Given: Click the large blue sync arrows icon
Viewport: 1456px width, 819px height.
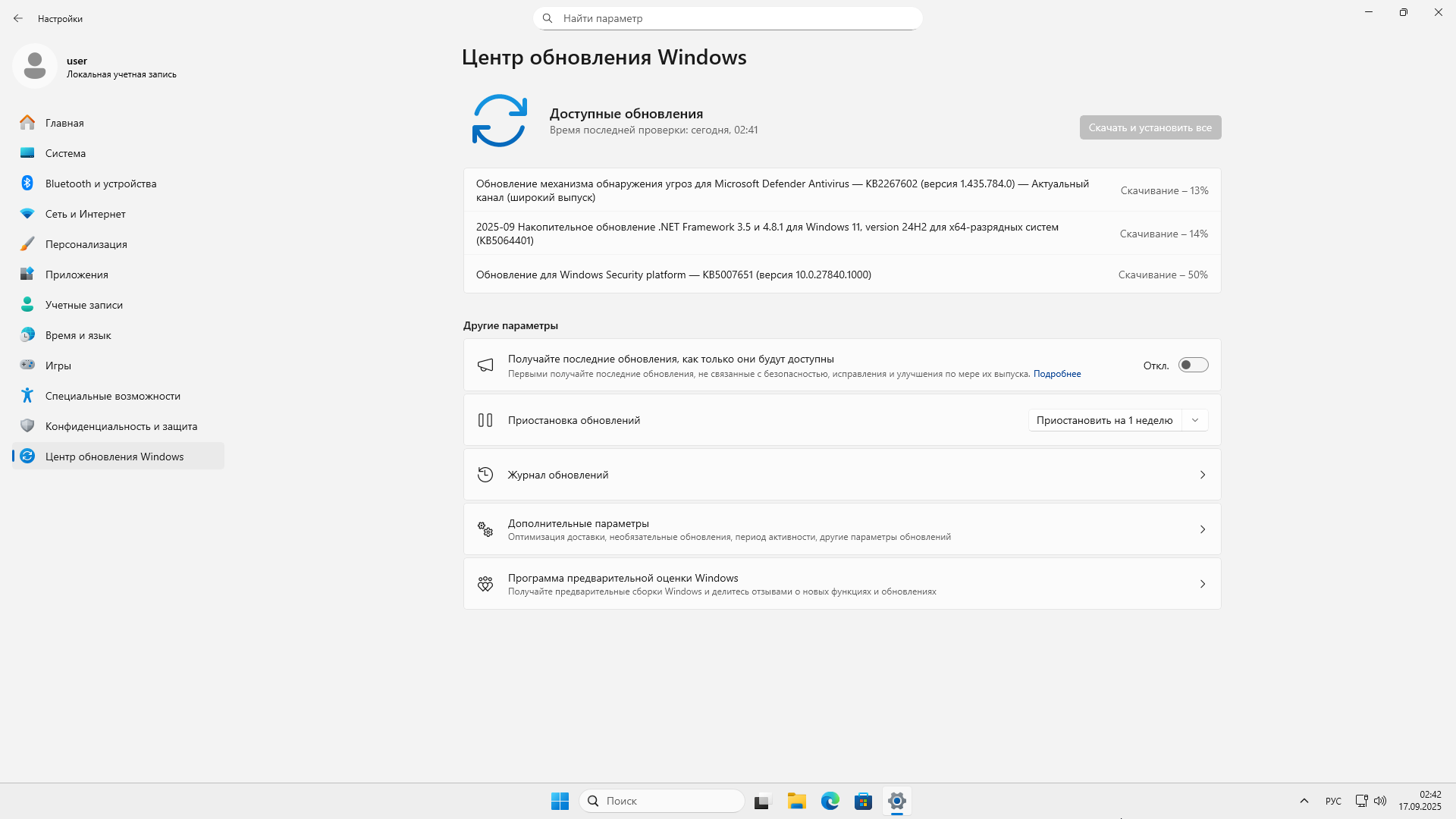Looking at the screenshot, I should point(499,121).
